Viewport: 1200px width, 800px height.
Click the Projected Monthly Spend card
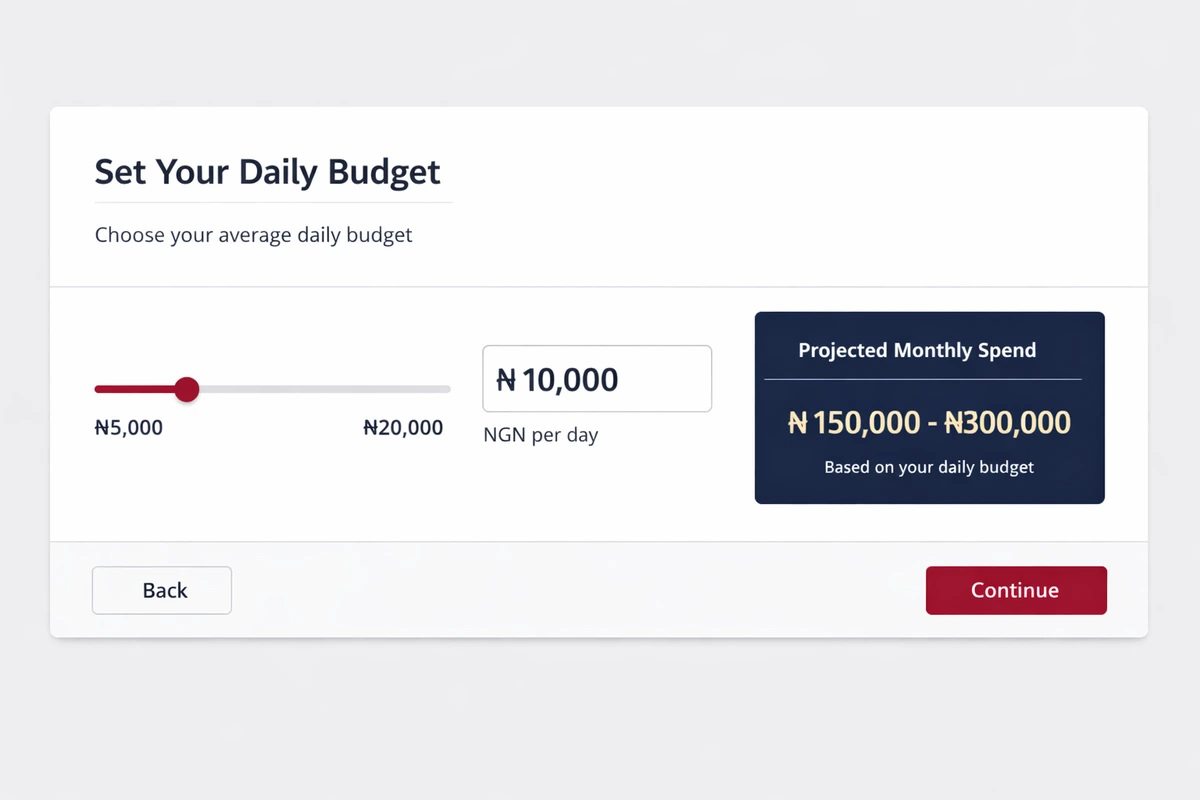pos(929,407)
